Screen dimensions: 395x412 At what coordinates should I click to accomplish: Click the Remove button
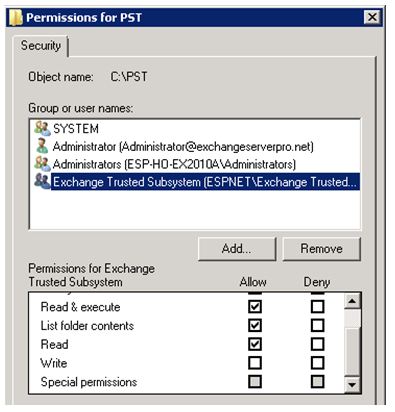coord(321,249)
